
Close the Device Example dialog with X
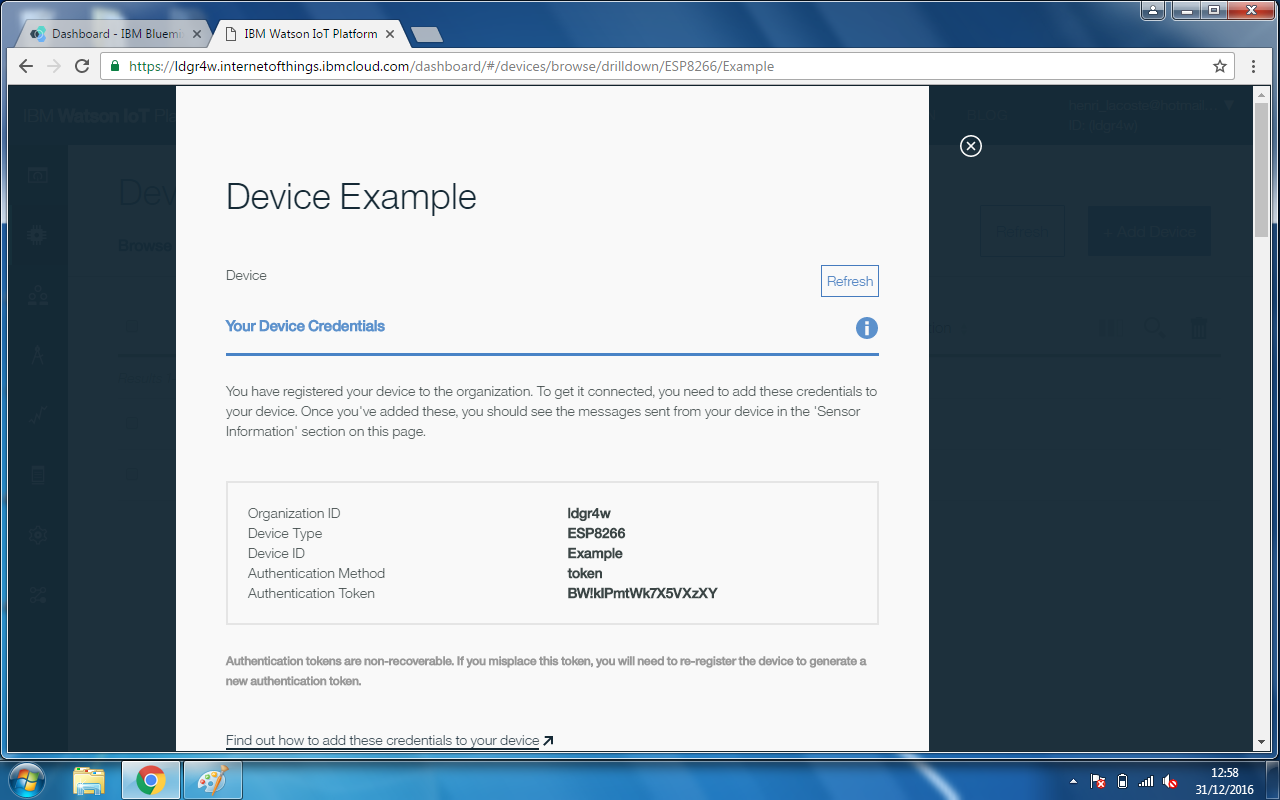970,146
